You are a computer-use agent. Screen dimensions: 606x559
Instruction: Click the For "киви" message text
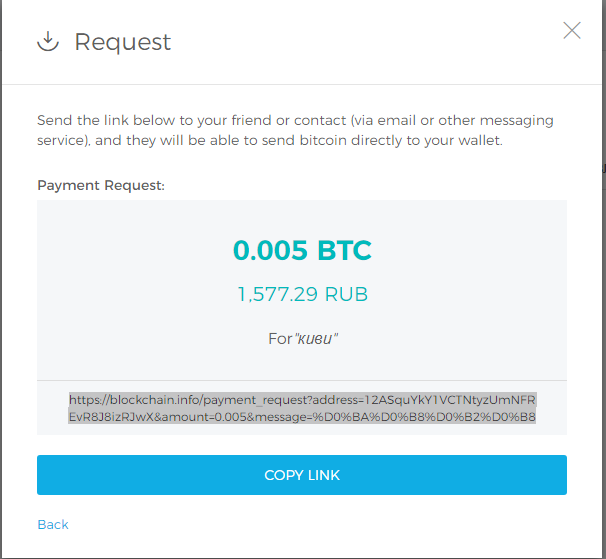pyautogui.click(x=302, y=339)
